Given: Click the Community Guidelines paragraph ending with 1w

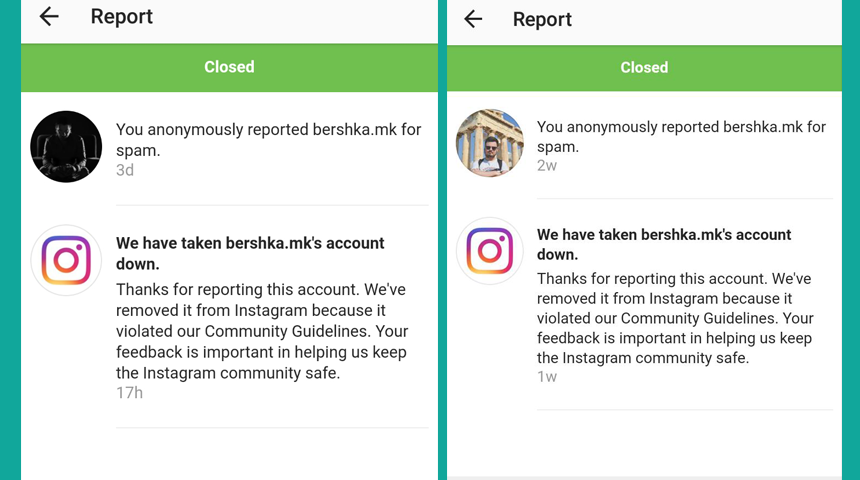Looking at the screenshot, I should [675, 318].
